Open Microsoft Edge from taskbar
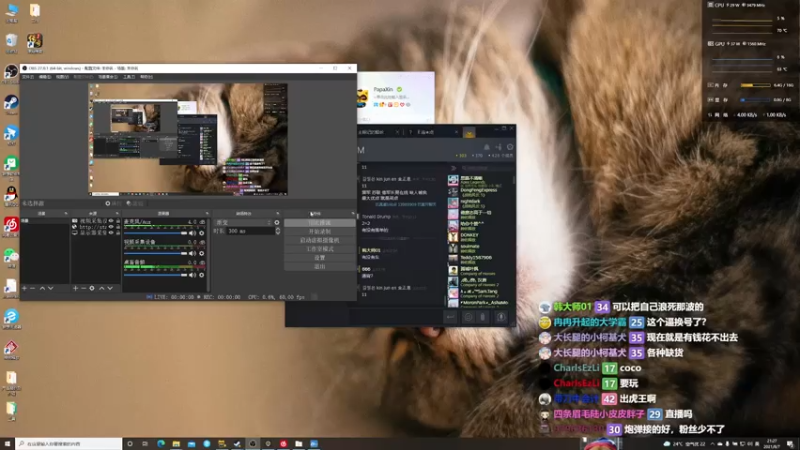Viewport: 800px width, 450px height. pyautogui.click(x=161, y=443)
